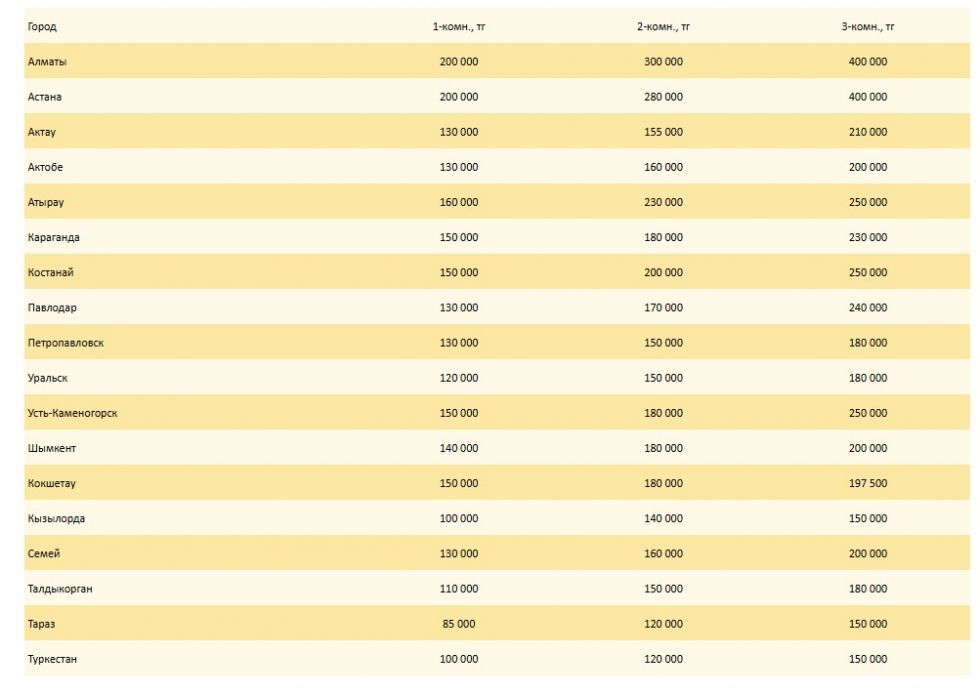
Task: Click the Петропавловск city cell
Action: point(66,343)
